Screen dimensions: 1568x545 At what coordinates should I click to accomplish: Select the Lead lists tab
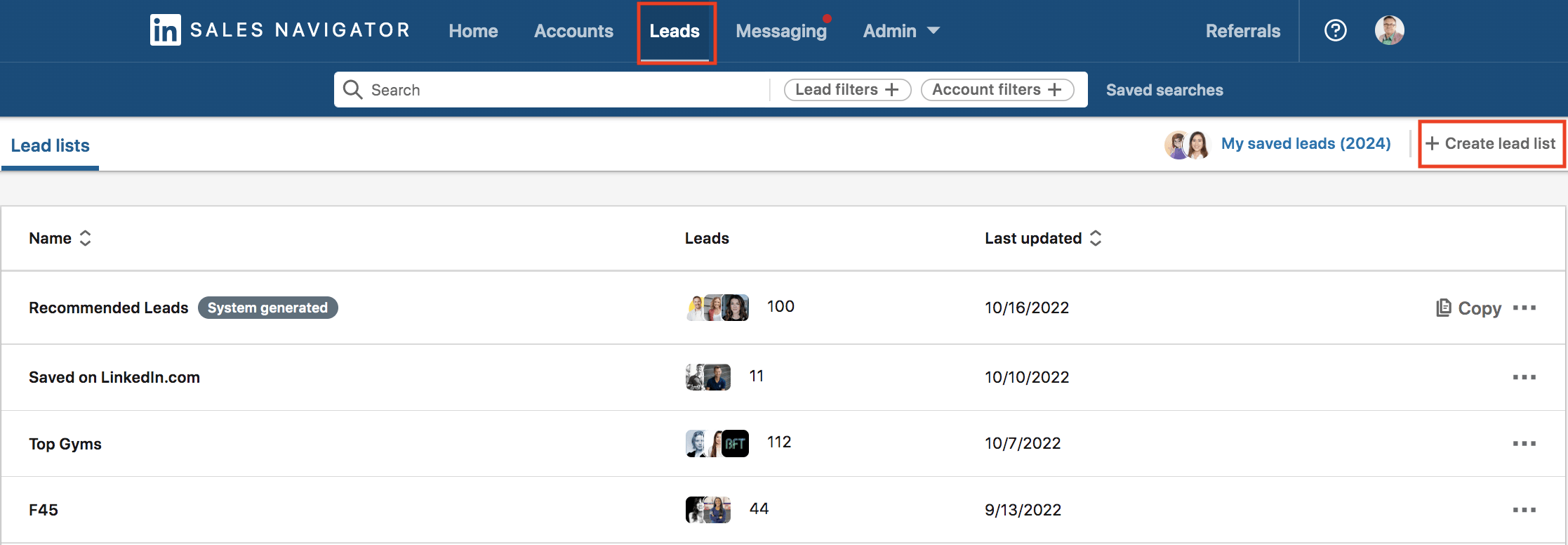51,145
